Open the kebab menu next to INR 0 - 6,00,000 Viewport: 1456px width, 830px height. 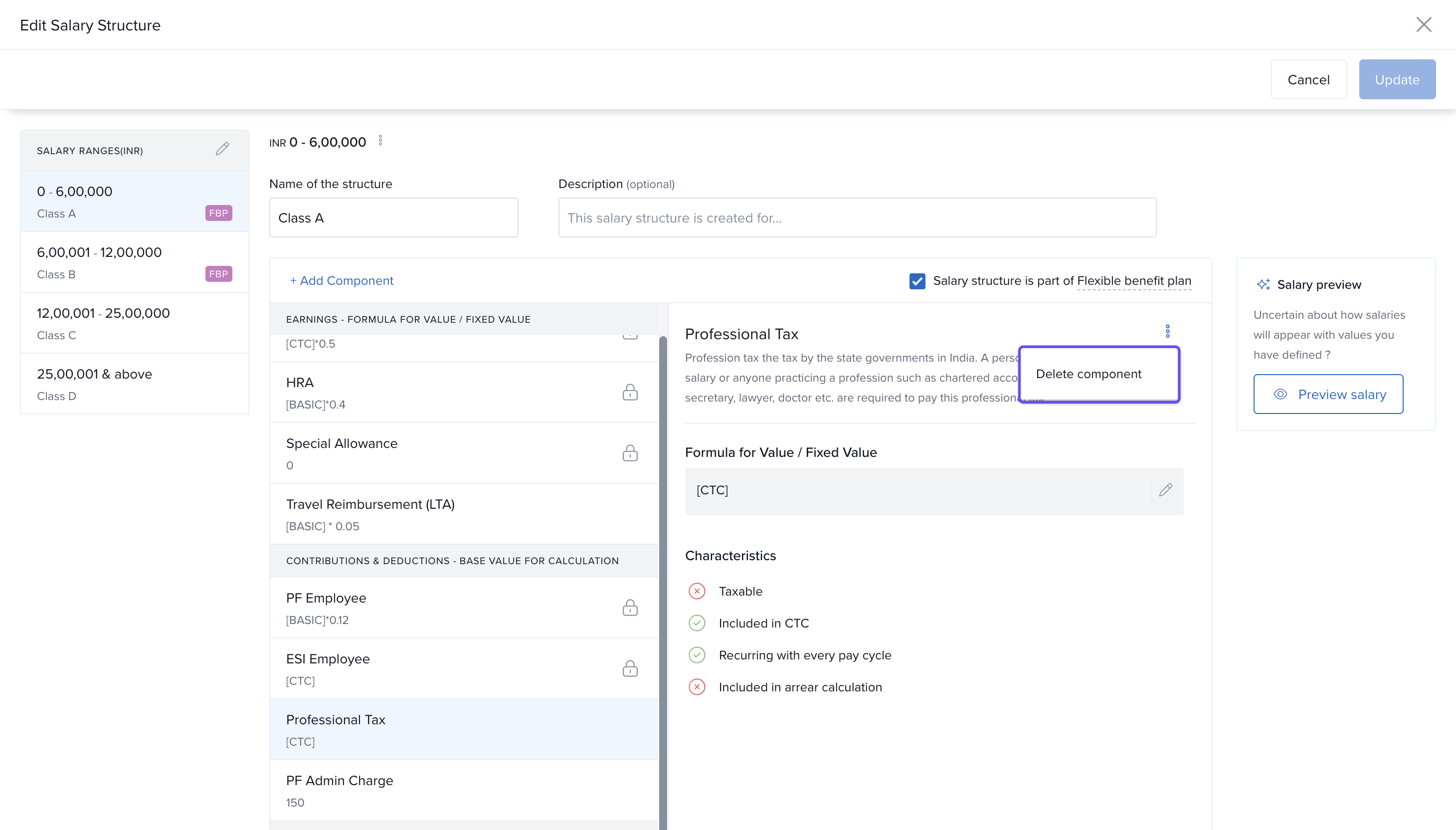tap(380, 141)
